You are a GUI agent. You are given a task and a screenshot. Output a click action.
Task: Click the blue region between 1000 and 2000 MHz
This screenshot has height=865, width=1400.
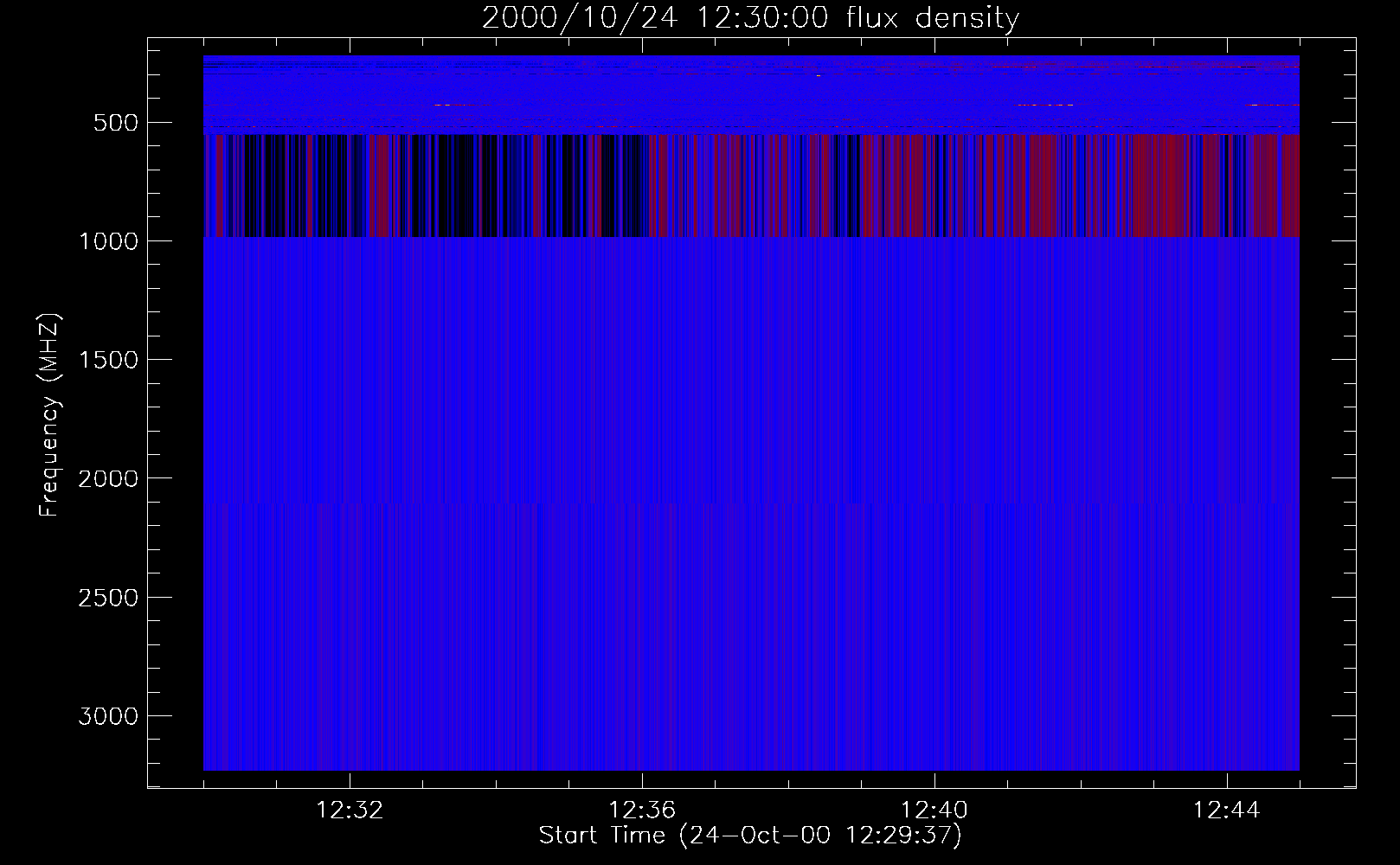point(751,363)
